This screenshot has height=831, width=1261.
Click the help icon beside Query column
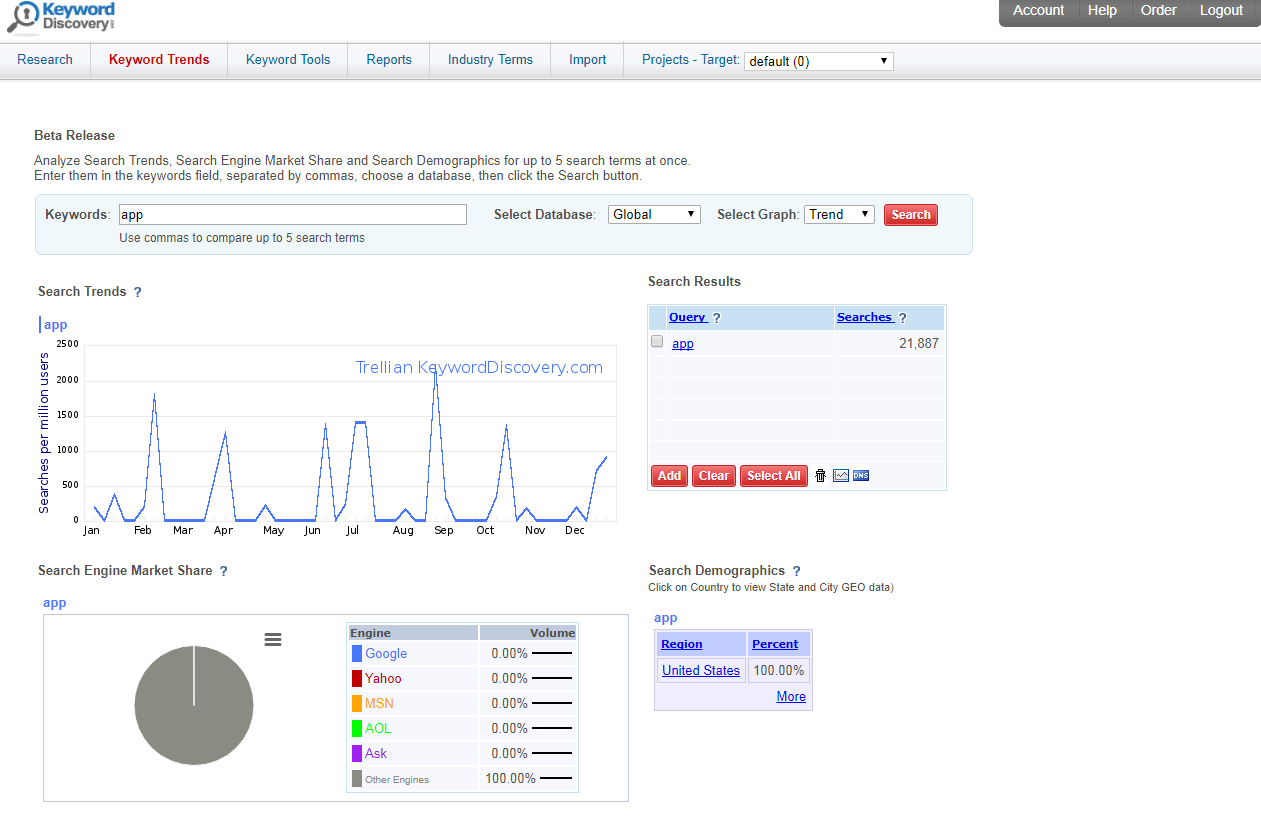[717, 318]
